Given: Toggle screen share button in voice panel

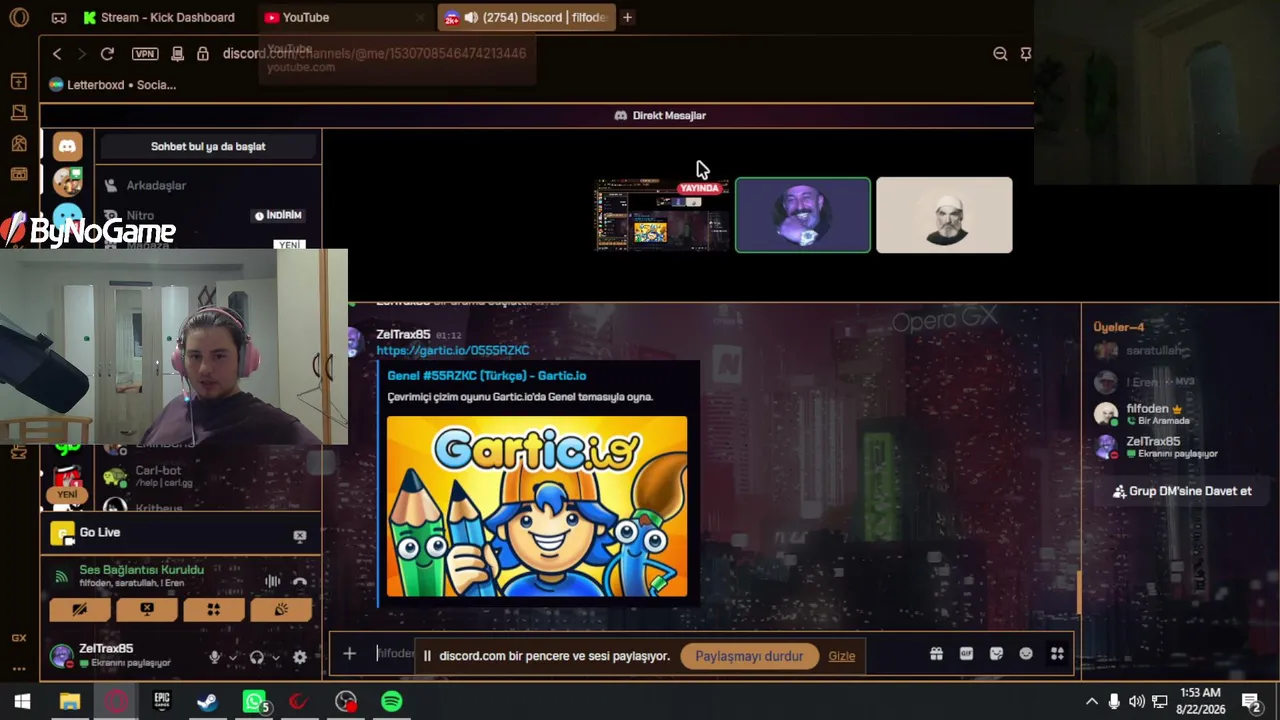Looking at the screenshot, I should point(147,609).
